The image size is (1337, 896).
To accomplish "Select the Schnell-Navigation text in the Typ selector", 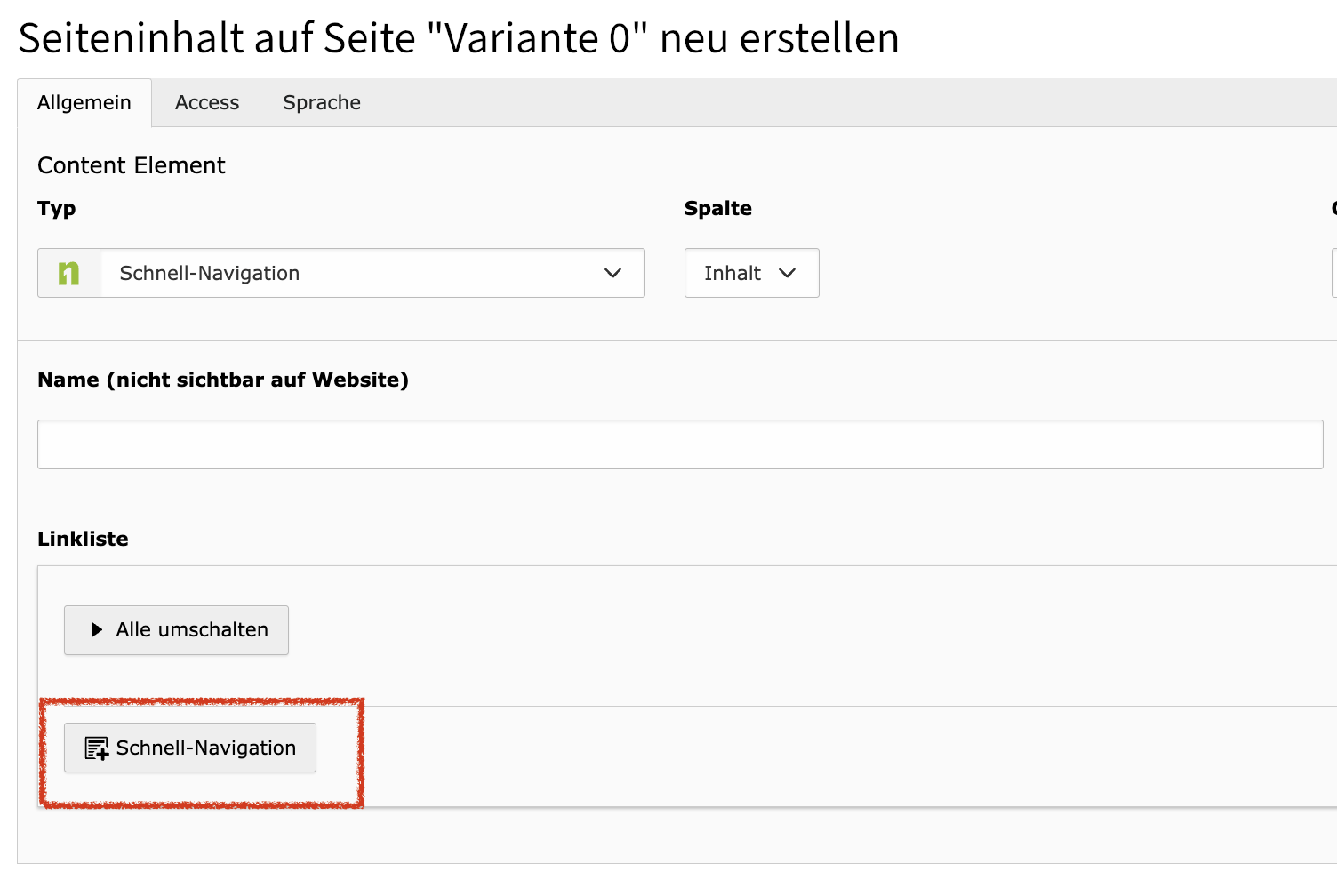I will point(210,273).
